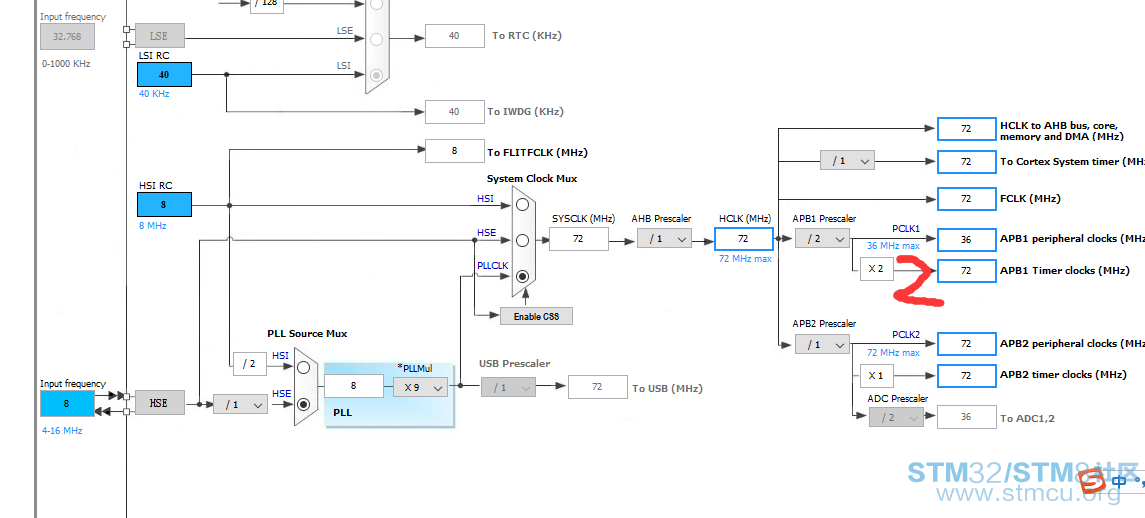Select HSI in the System Clock Mux

522,205
